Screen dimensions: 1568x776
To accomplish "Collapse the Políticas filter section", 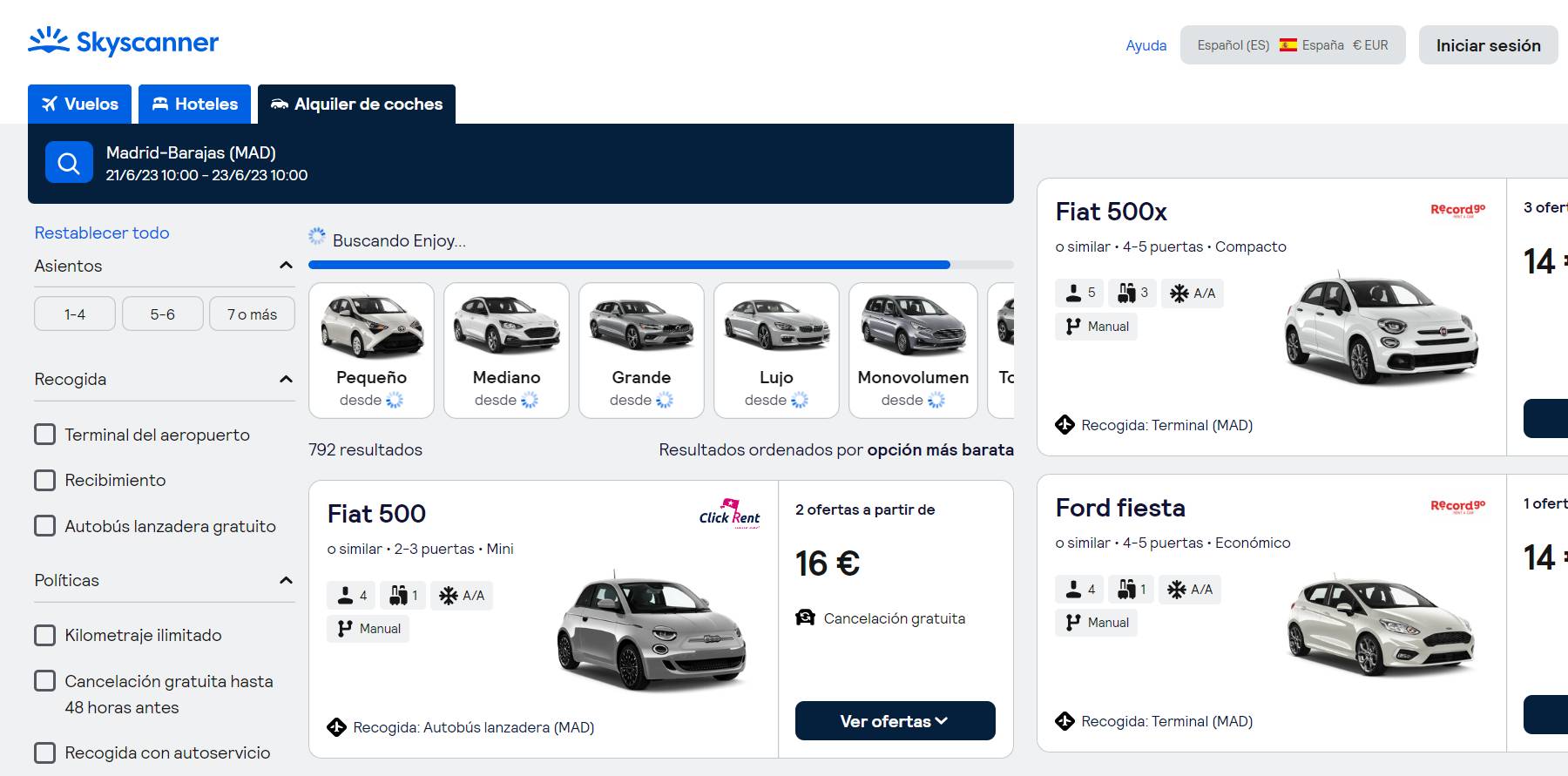I will coord(286,580).
